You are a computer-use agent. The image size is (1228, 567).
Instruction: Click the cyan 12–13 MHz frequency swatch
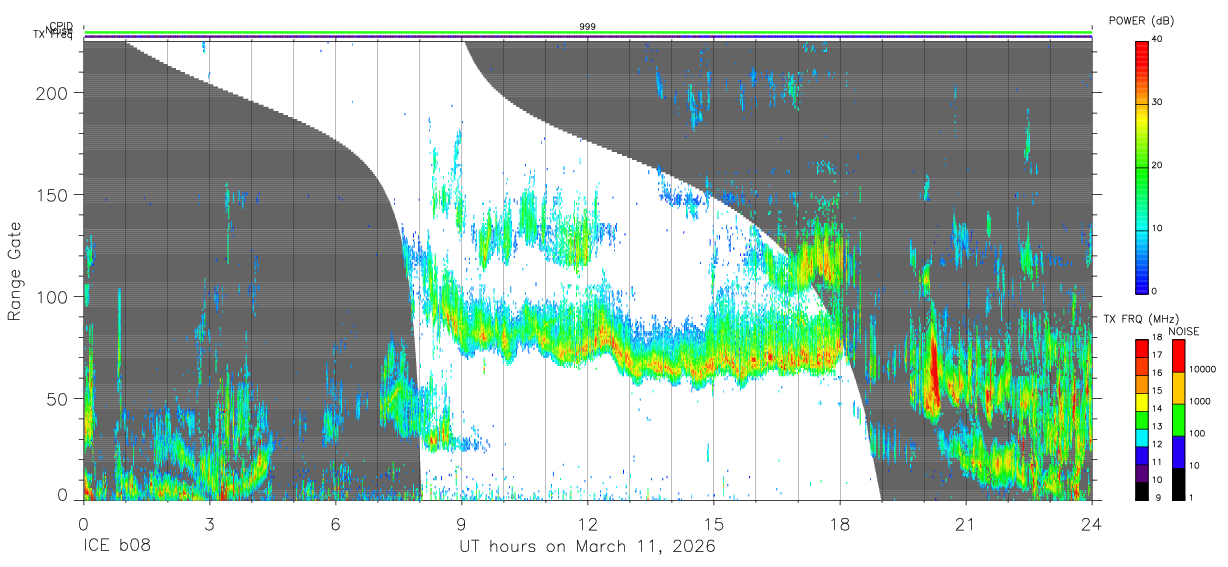(x=1142, y=437)
